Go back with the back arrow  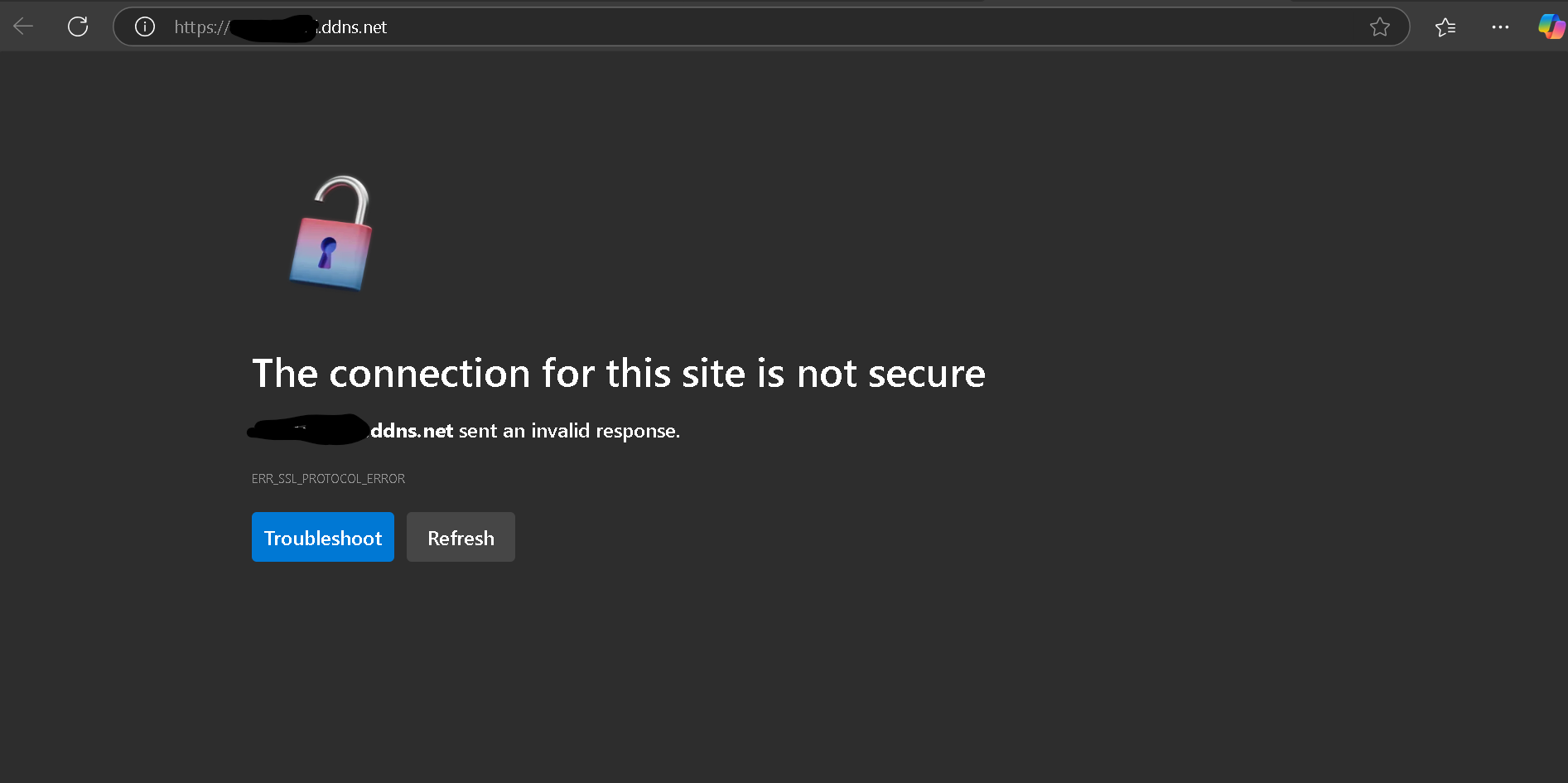pyautogui.click(x=23, y=27)
